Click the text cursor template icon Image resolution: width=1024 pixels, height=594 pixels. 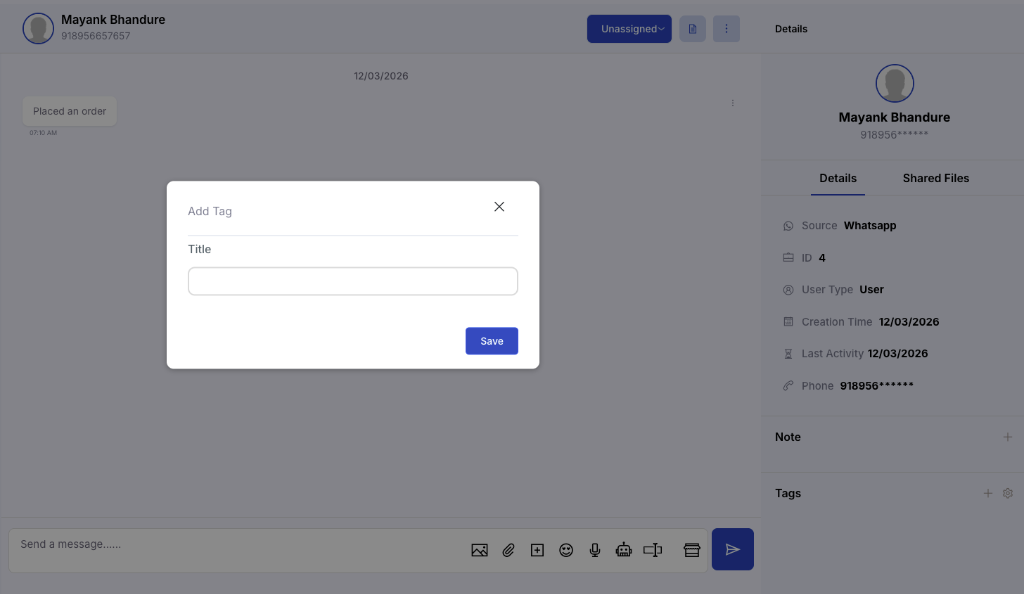(652, 550)
